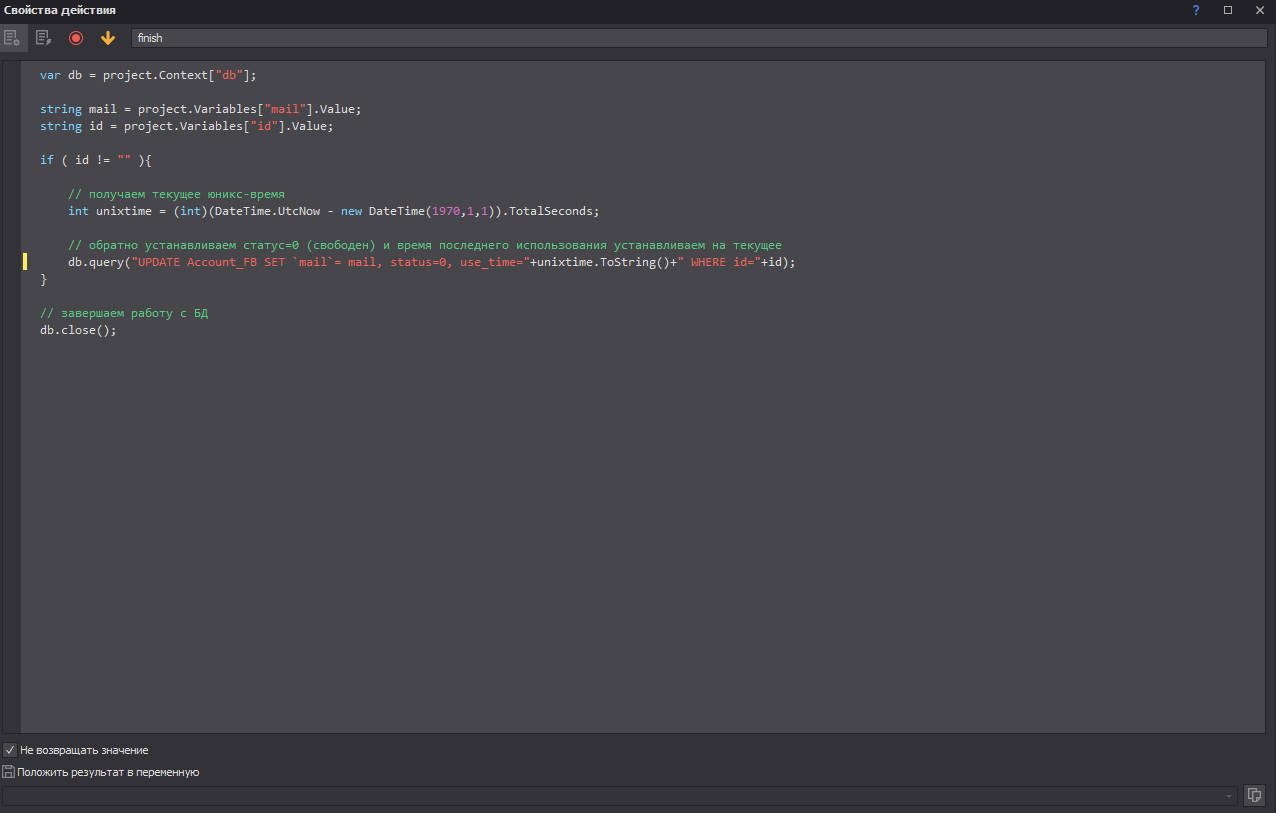The image size is (1276, 813).
Task: Click the blue help question mark
Action: coord(1196,10)
